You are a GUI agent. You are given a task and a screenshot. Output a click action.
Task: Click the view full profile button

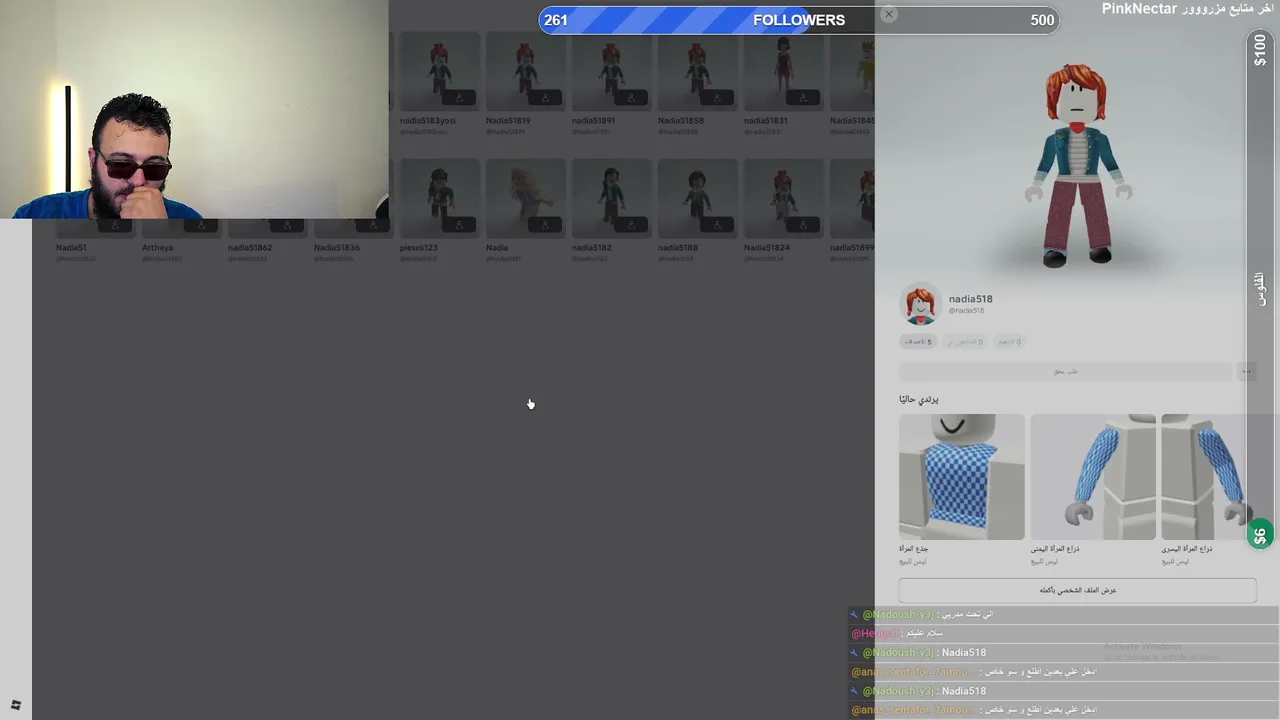point(1077,590)
